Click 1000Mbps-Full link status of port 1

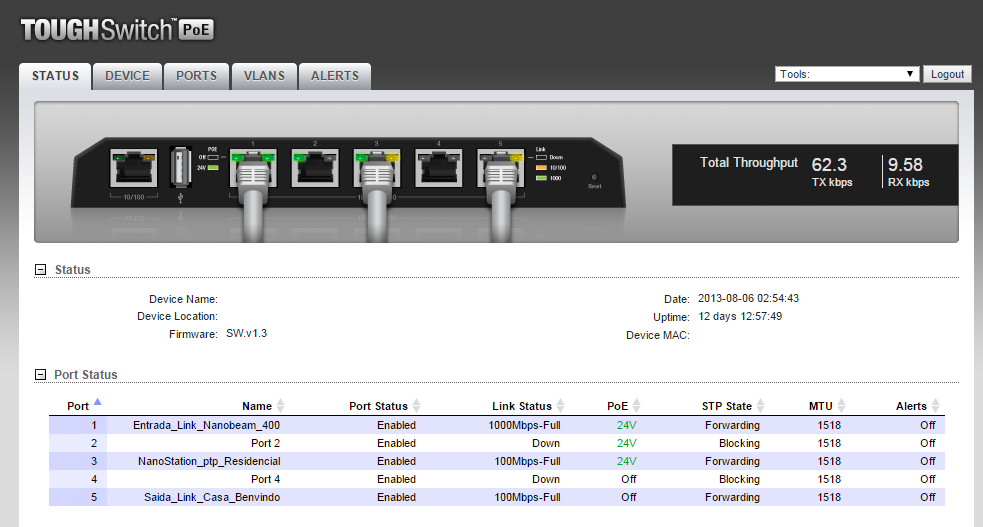coord(524,425)
